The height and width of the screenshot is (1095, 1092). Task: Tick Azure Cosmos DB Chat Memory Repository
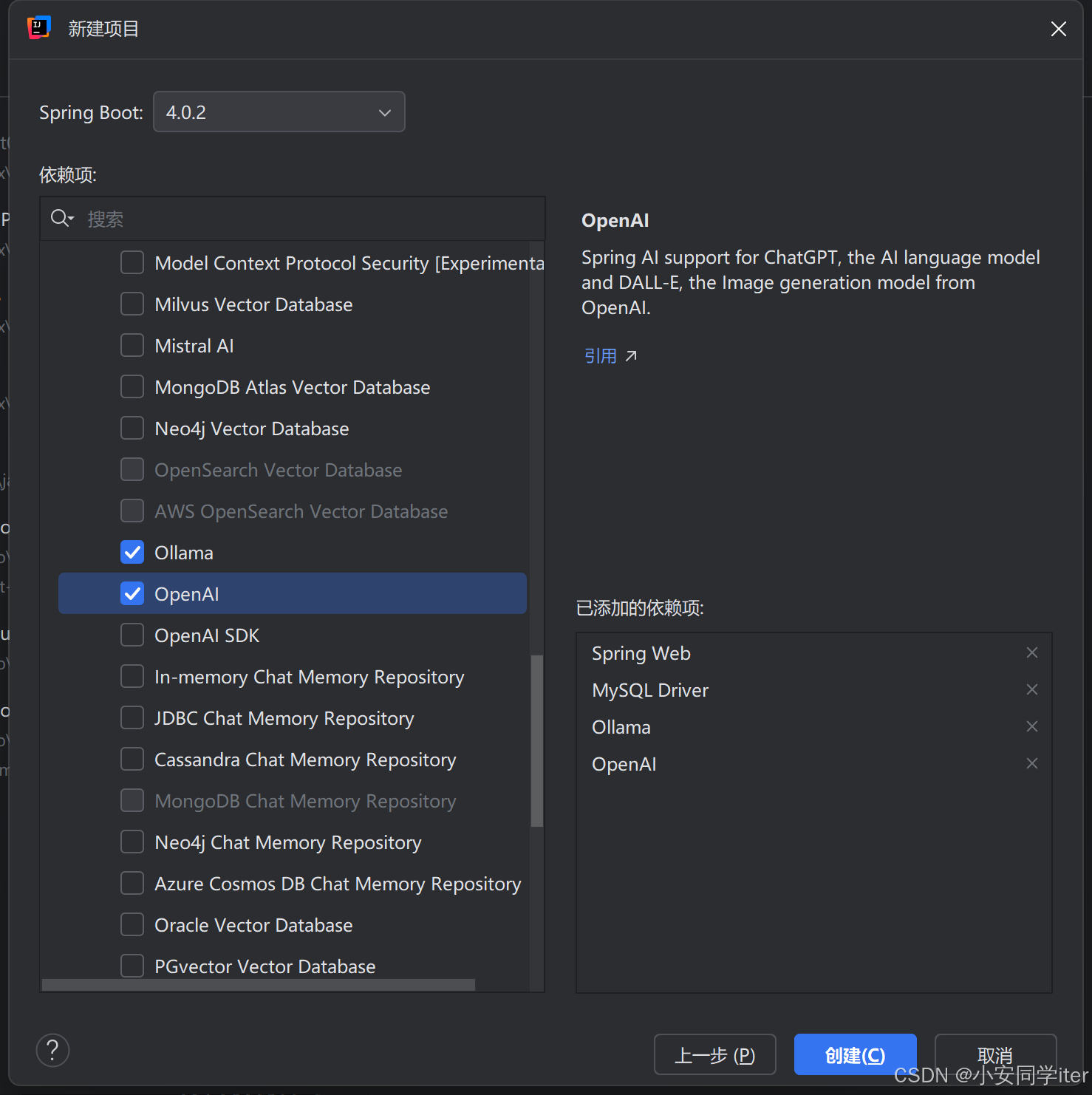pyautogui.click(x=132, y=883)
